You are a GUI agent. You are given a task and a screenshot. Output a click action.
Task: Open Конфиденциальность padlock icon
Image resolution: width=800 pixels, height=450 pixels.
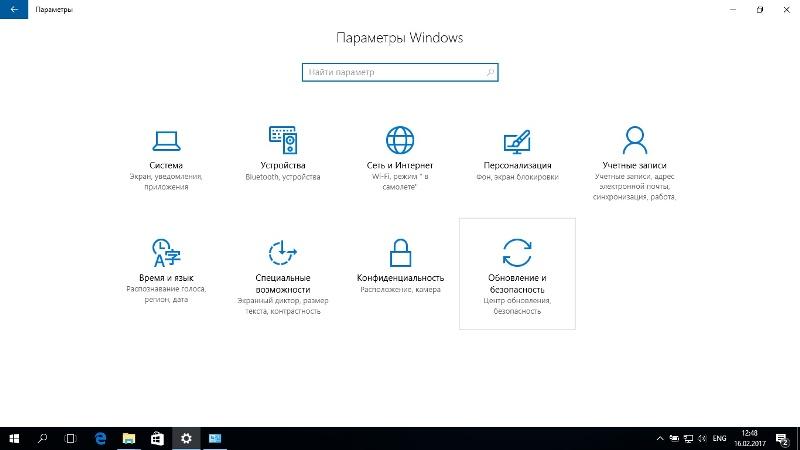tap(400, 253)
